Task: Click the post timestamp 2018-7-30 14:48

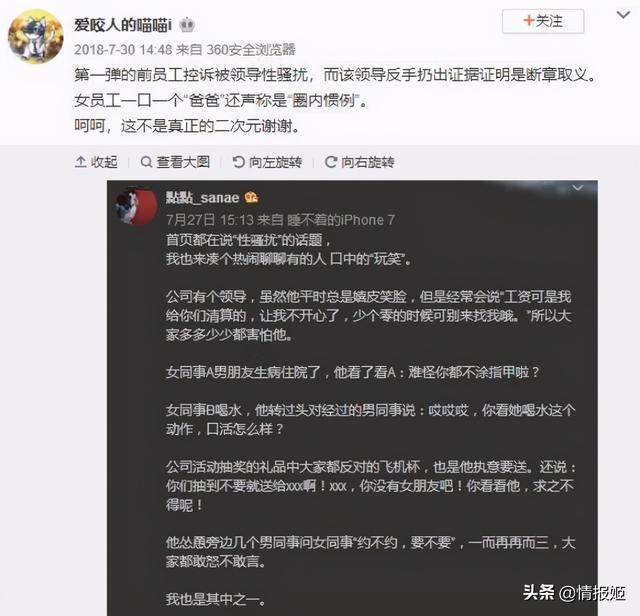Action: pos(123,50)
